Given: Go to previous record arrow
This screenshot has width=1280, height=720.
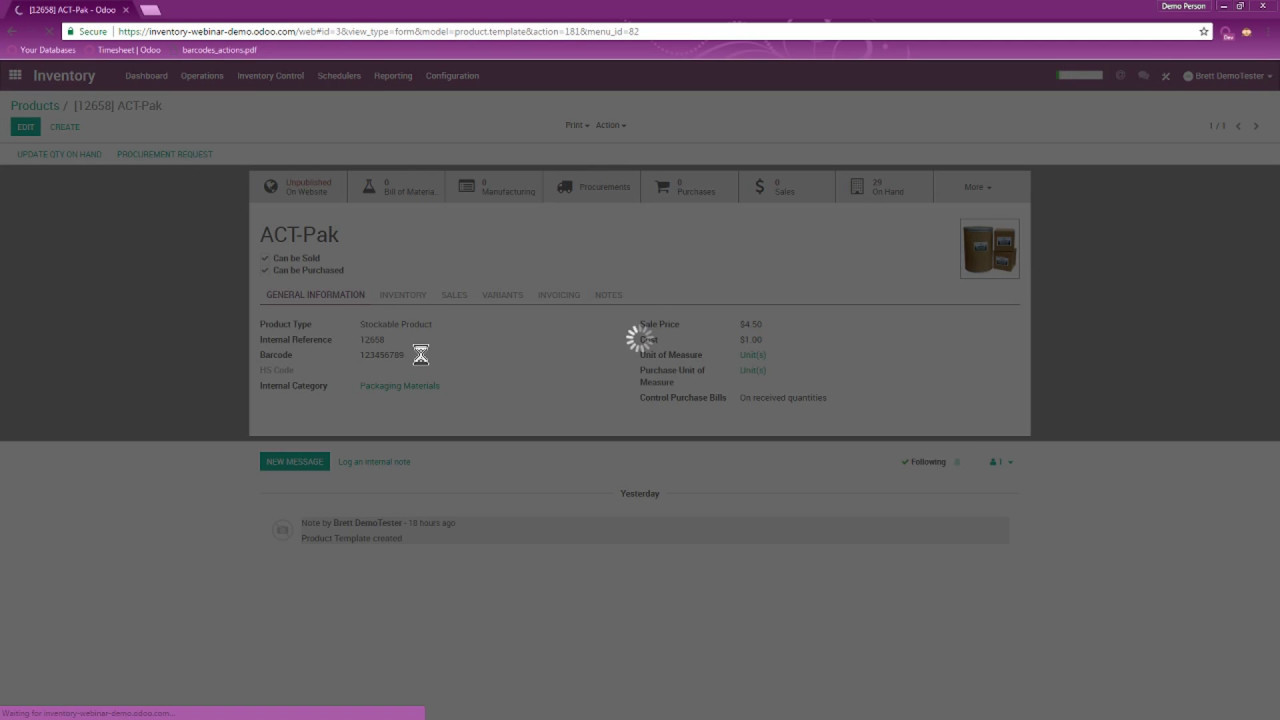Looking at the screenshot, I should [x=1238, y=126].
